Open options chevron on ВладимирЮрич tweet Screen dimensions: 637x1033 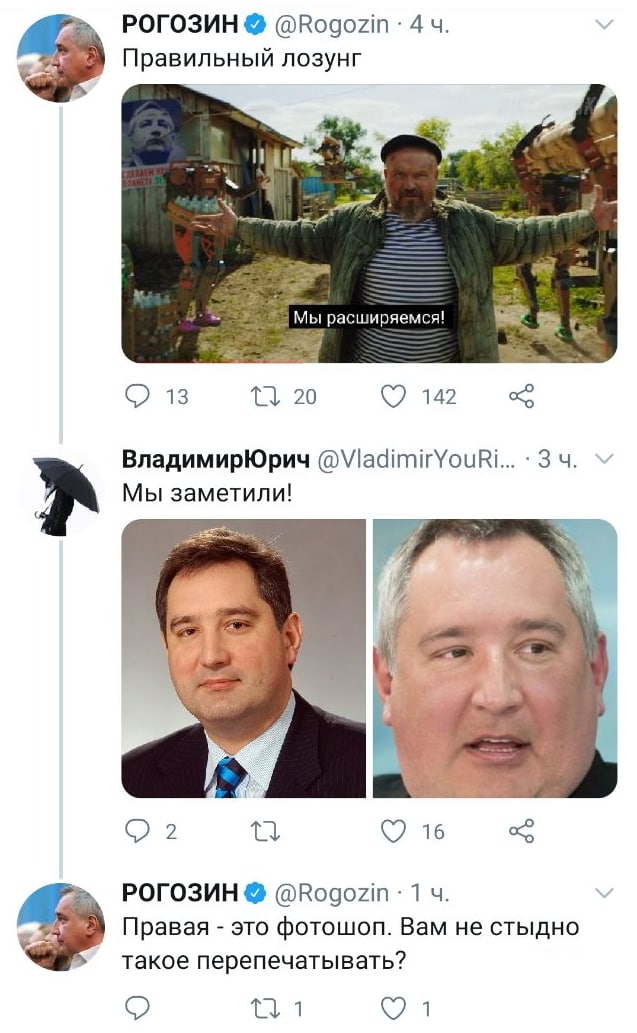click(x=604, y=459)
